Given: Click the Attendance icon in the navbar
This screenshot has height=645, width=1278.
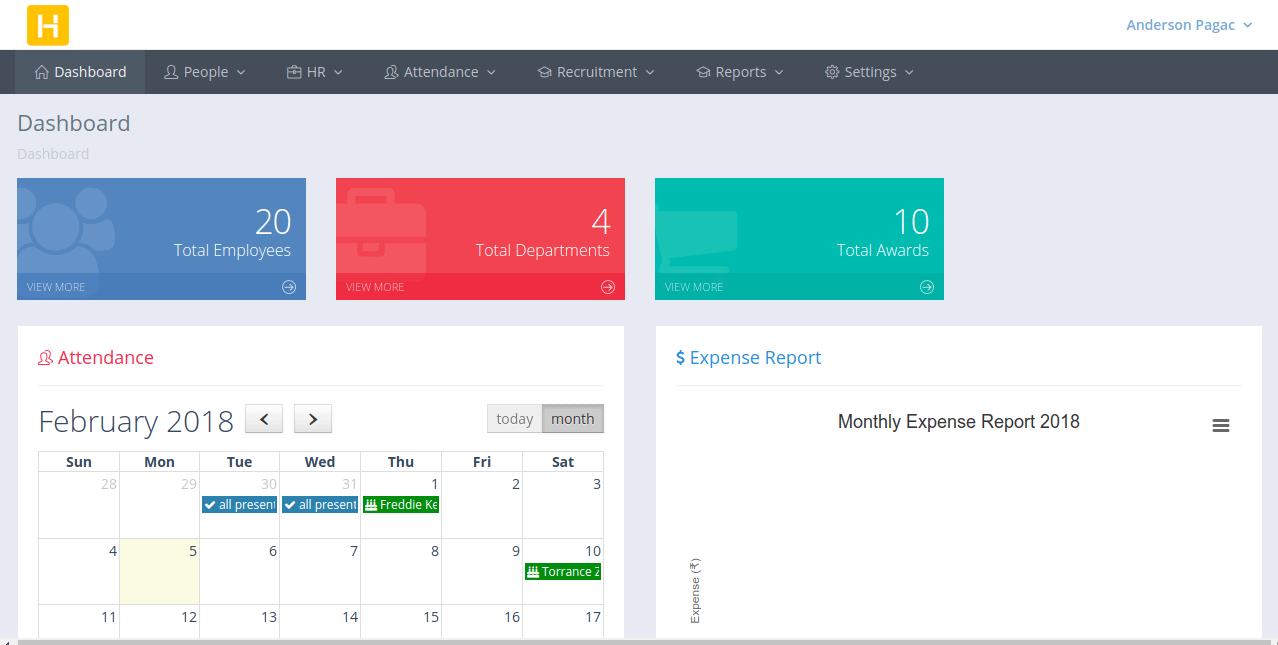Looking at the screenshot, I should [390, 71].
